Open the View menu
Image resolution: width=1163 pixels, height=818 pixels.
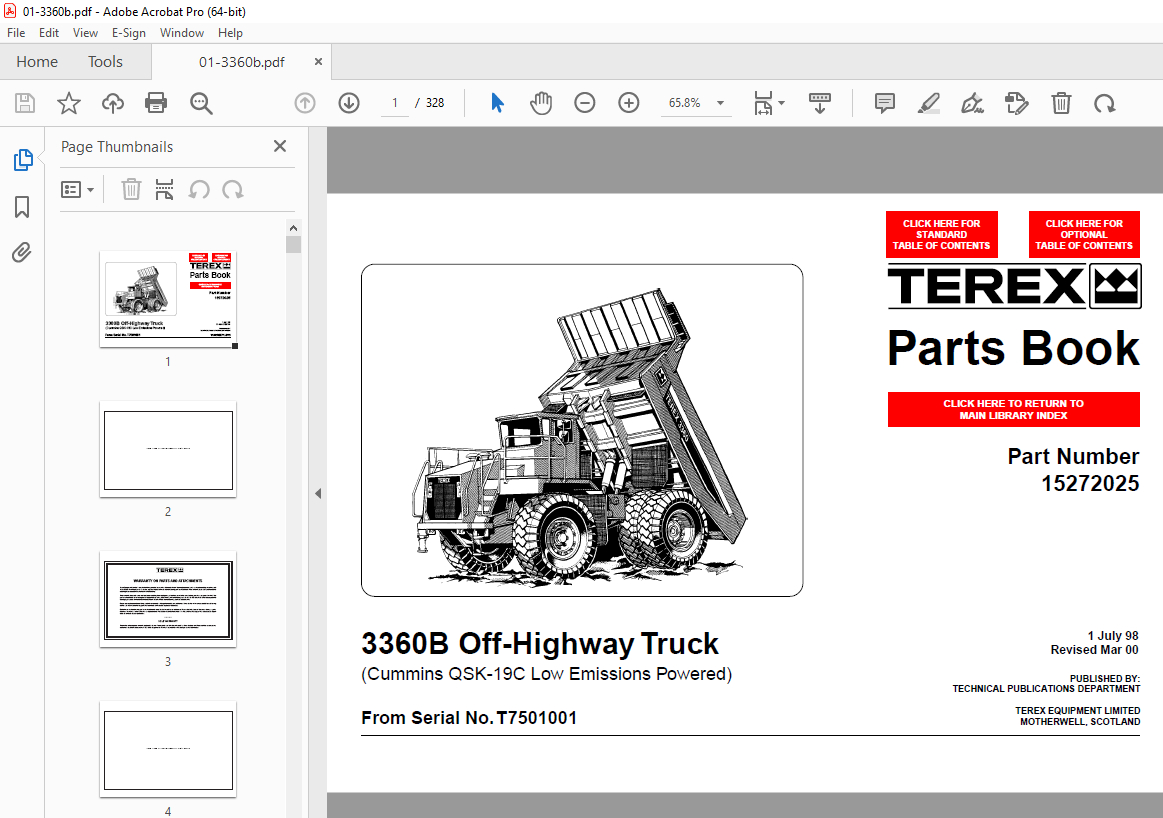pos(85,33)
